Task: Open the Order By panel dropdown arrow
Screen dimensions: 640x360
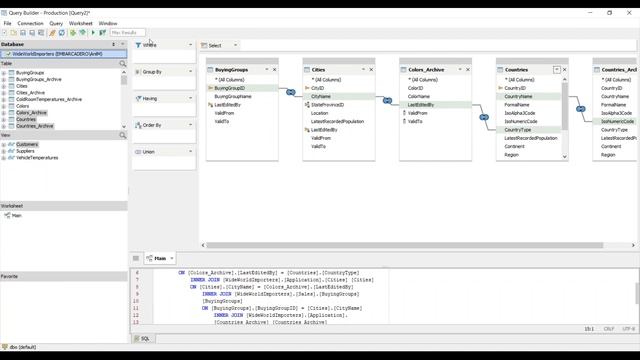Action: [190, 125]
